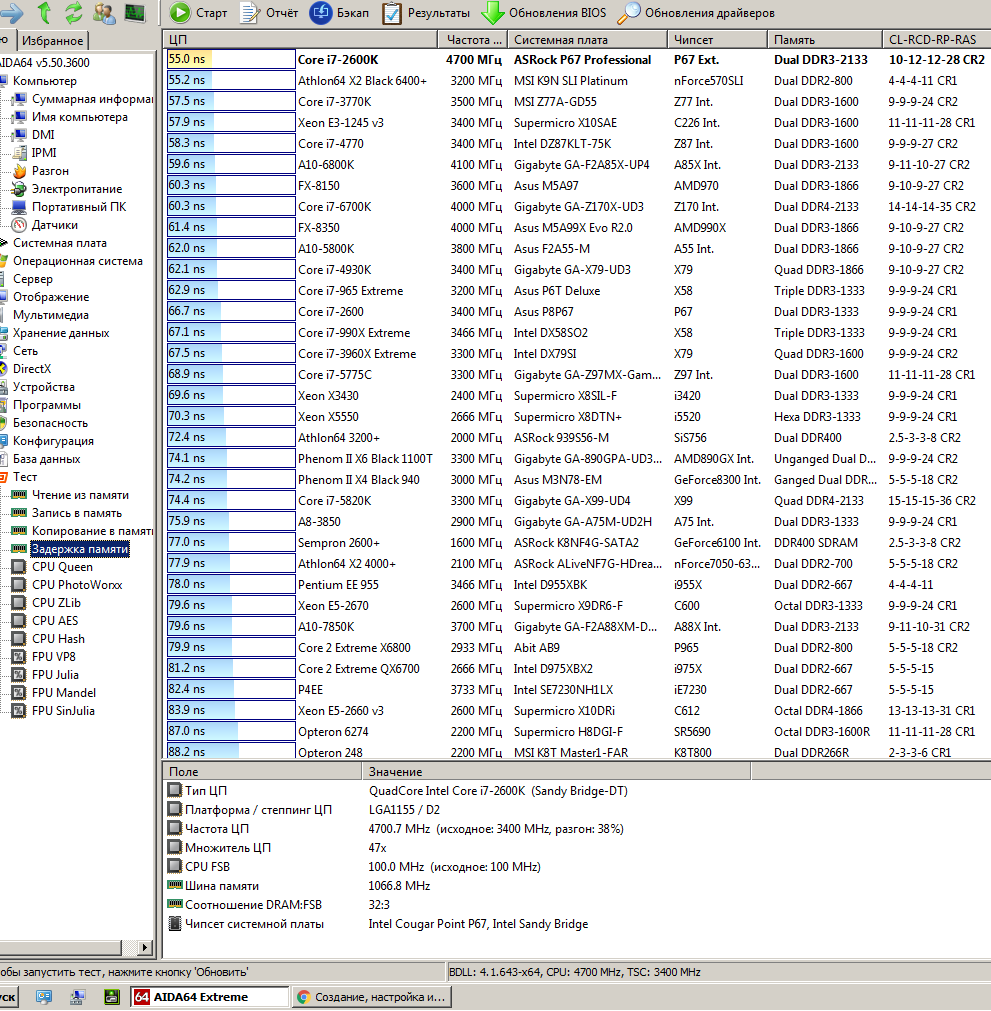Click the green Старт play button

point(198,13)
